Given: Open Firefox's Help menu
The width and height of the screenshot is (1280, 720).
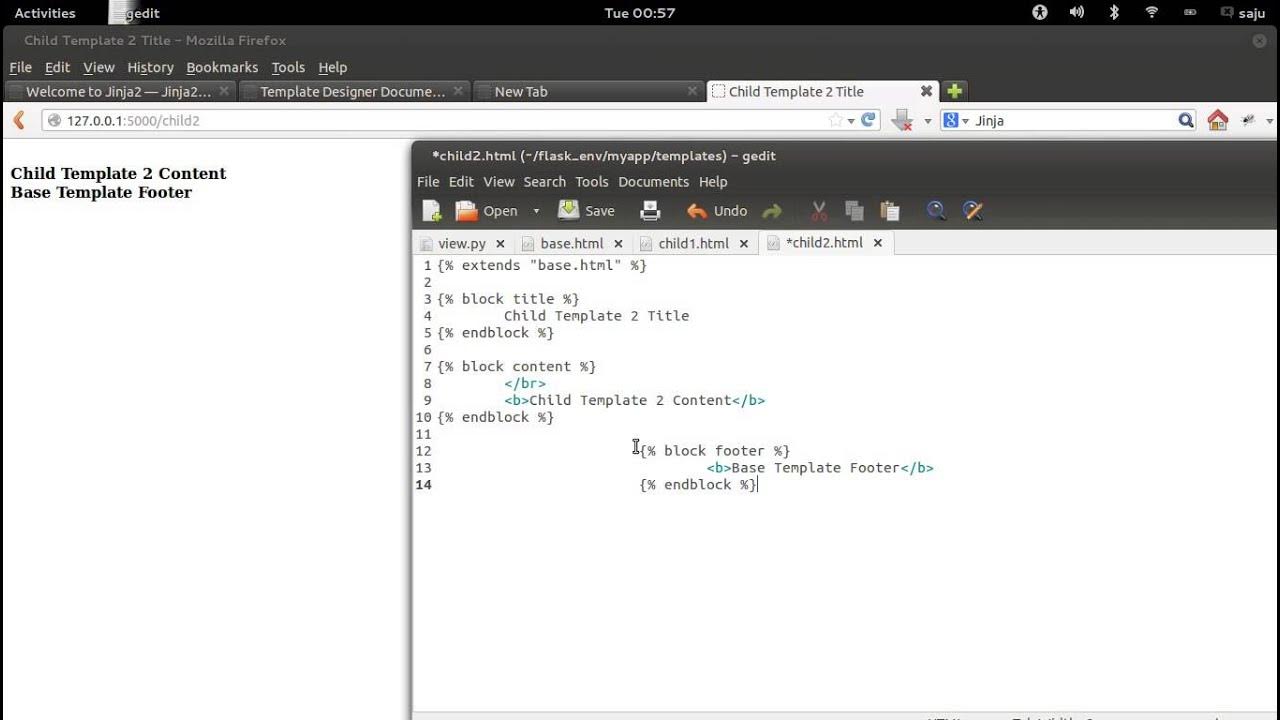Looking at the screenshot, I should (x=333, y=67).
